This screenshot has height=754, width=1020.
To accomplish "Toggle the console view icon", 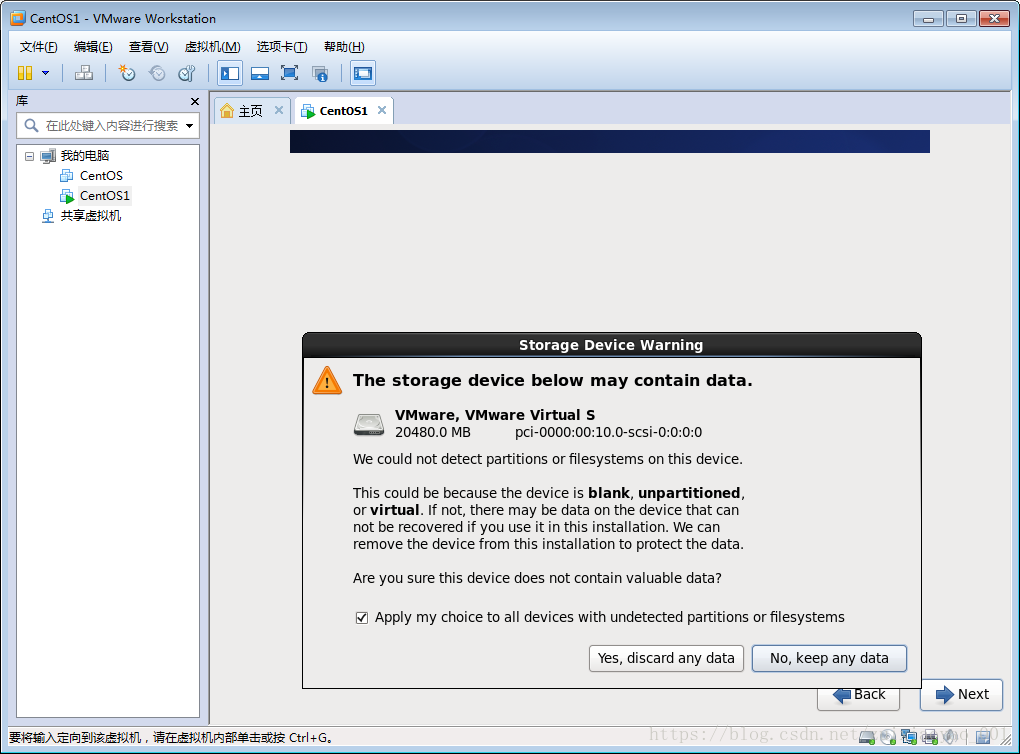I will click(362, 73).
